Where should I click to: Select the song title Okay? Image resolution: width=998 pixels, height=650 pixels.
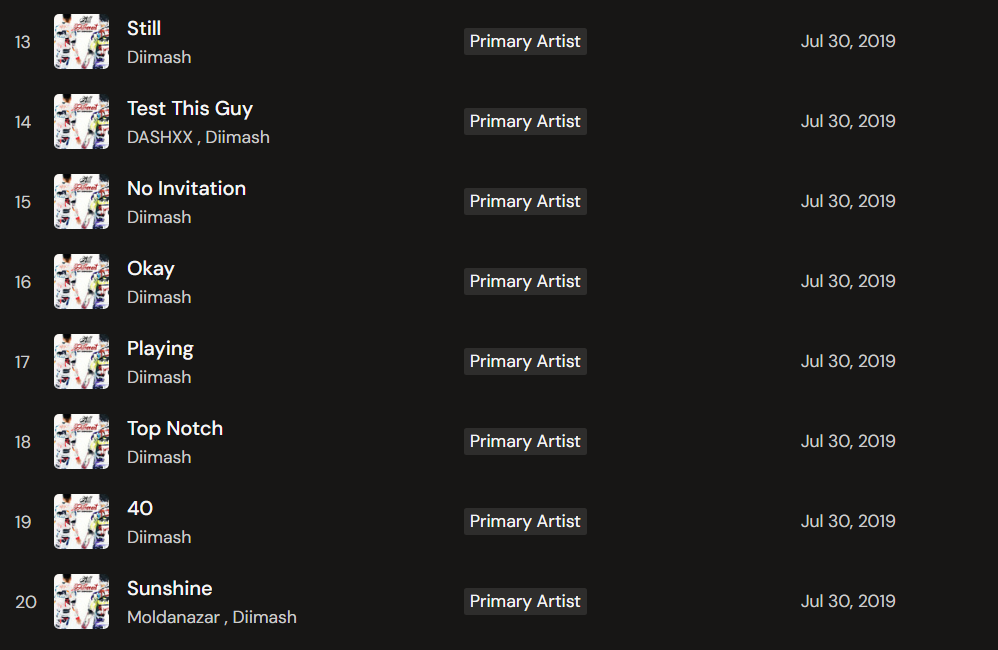pos(151,268)
